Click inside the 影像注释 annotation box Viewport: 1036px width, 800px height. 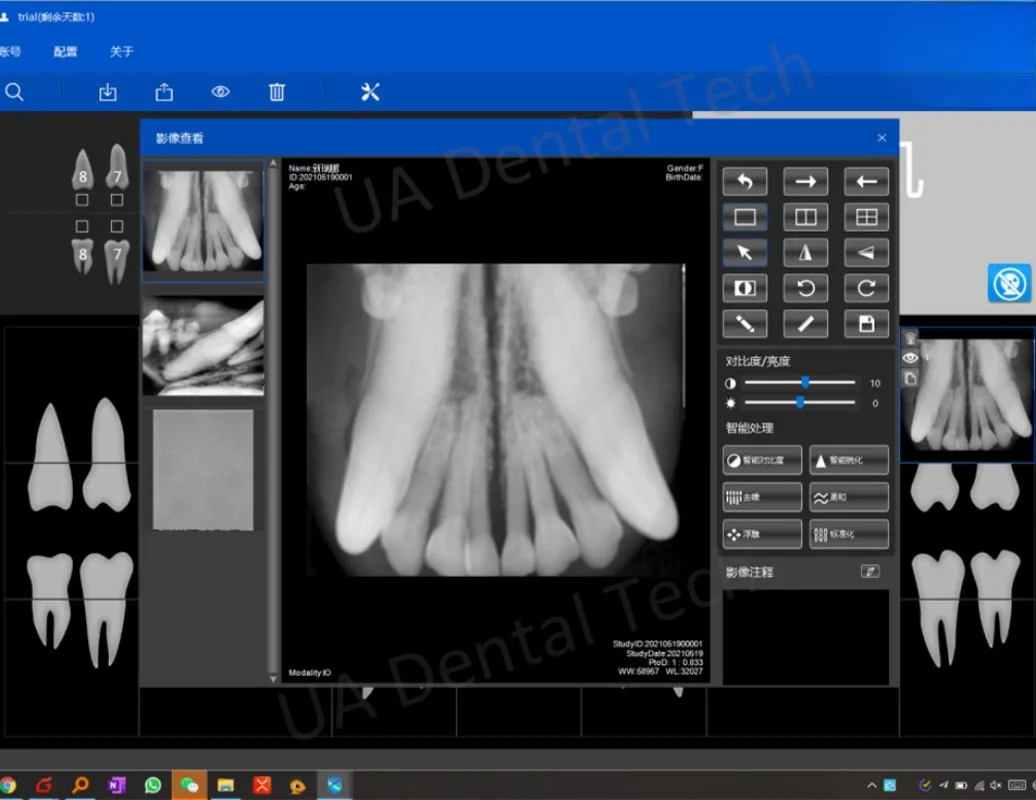805,637
